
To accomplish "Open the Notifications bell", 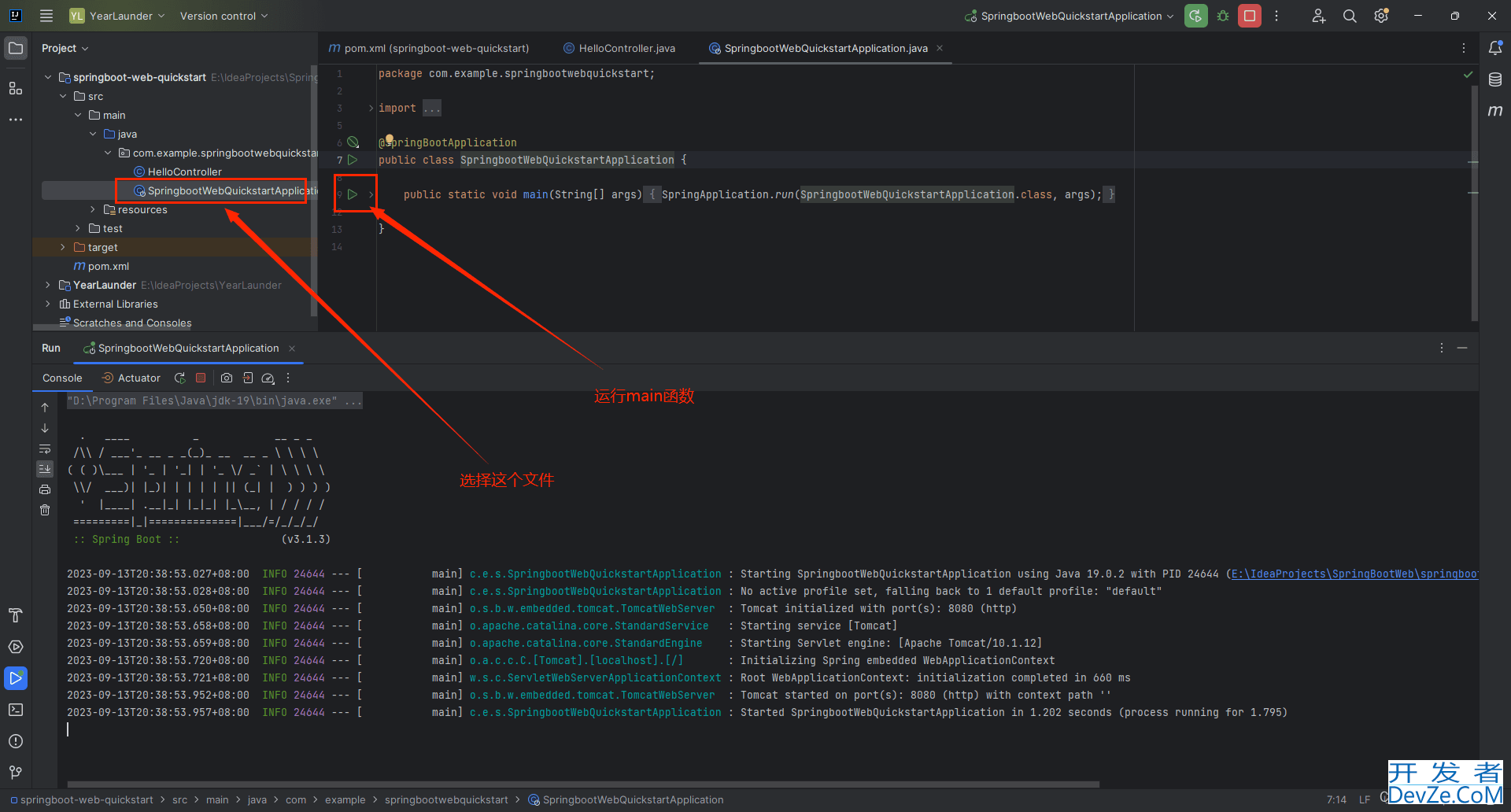I will pyautogui.click(x=1495, y=48).
